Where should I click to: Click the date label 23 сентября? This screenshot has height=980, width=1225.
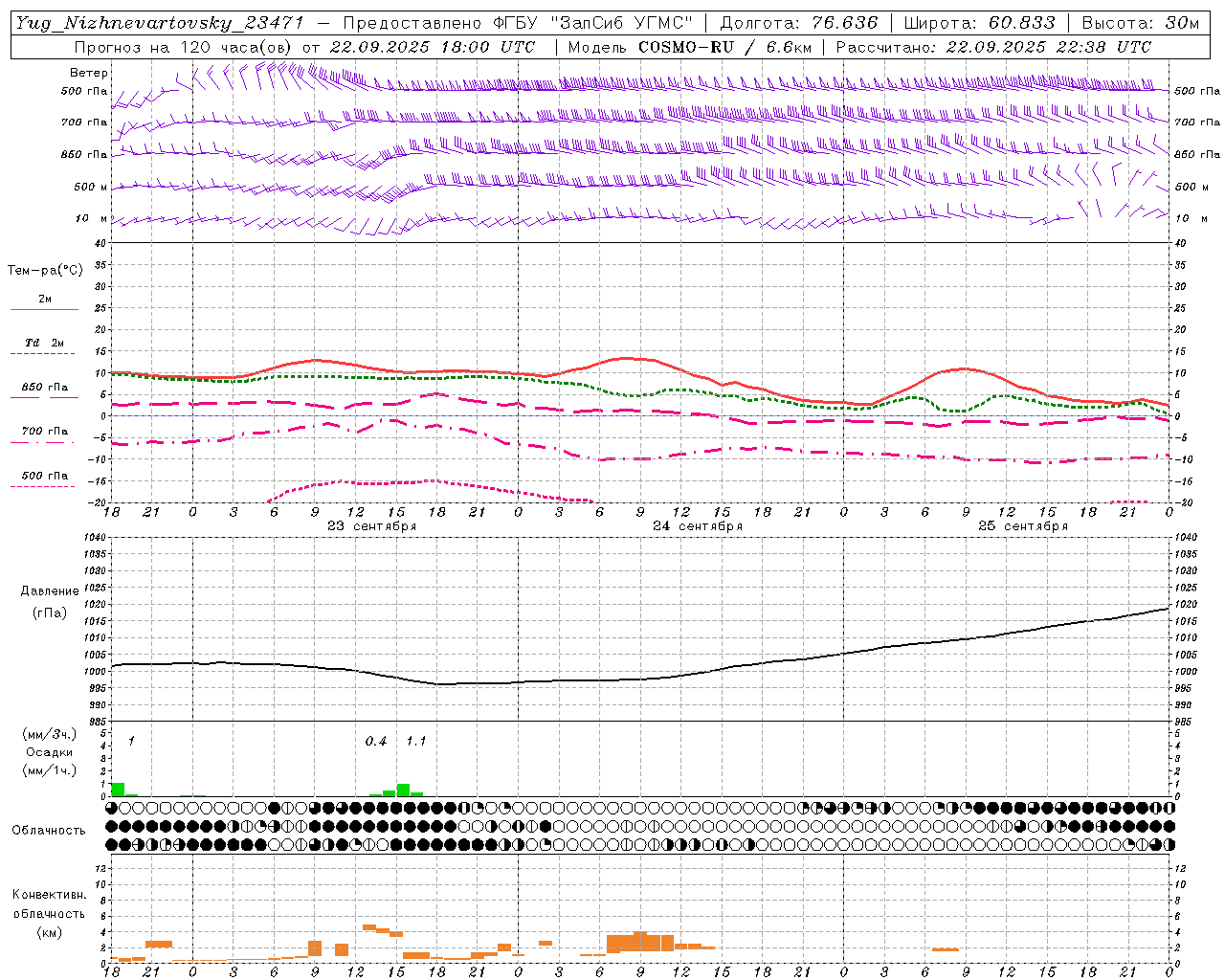pyautogui.click(x=371, y=526)
